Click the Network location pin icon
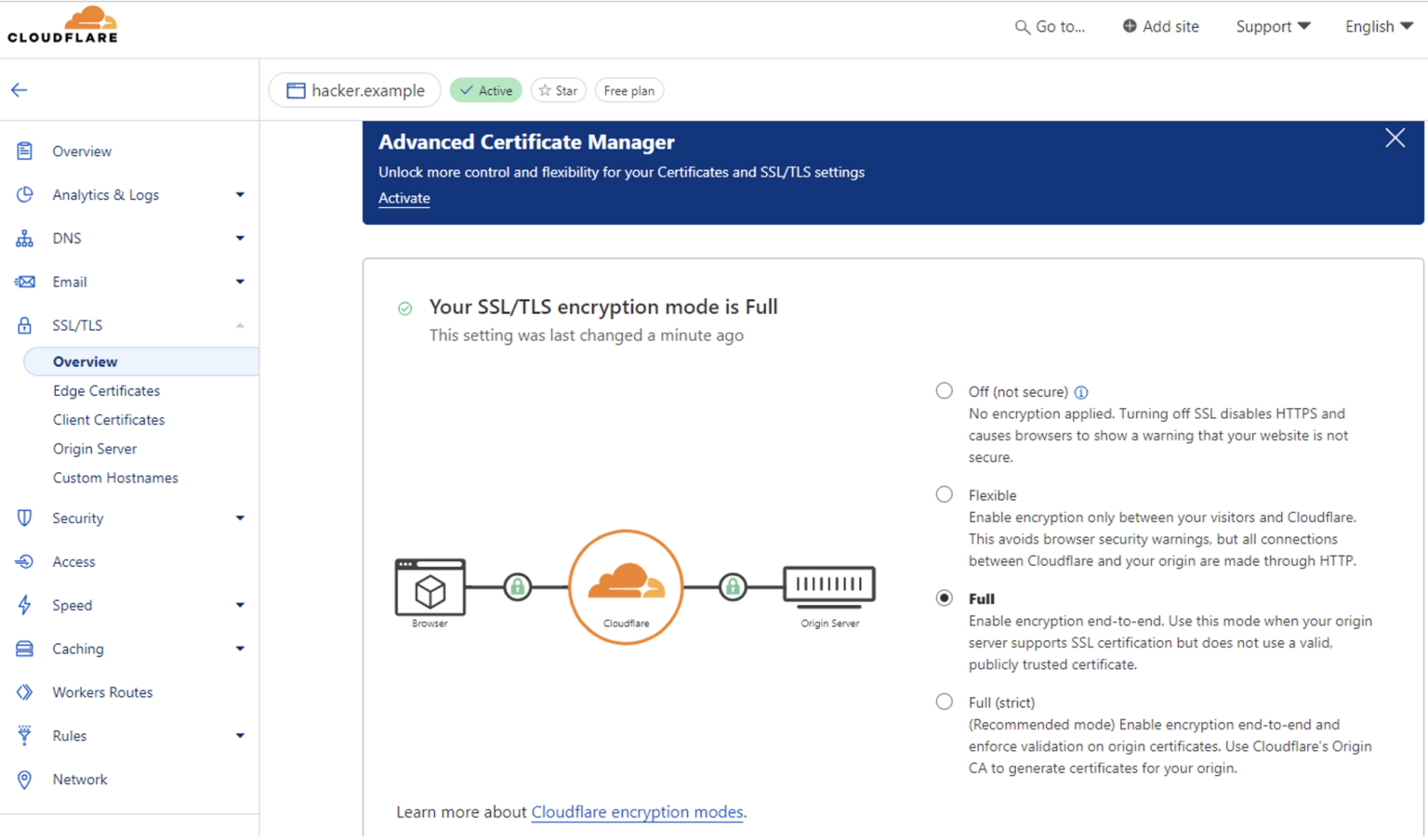This screenshot has width=1428, height=840. pos(24,779)
